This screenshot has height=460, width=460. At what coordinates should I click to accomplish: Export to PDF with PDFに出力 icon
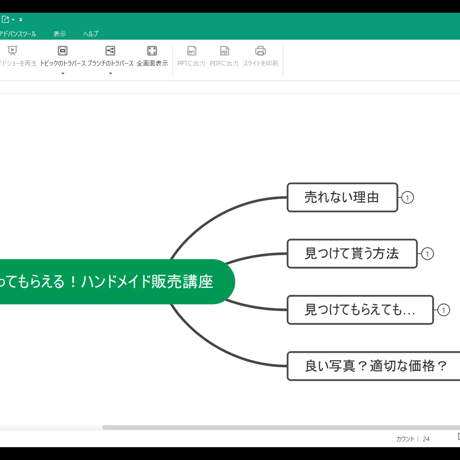pos(224,51)
